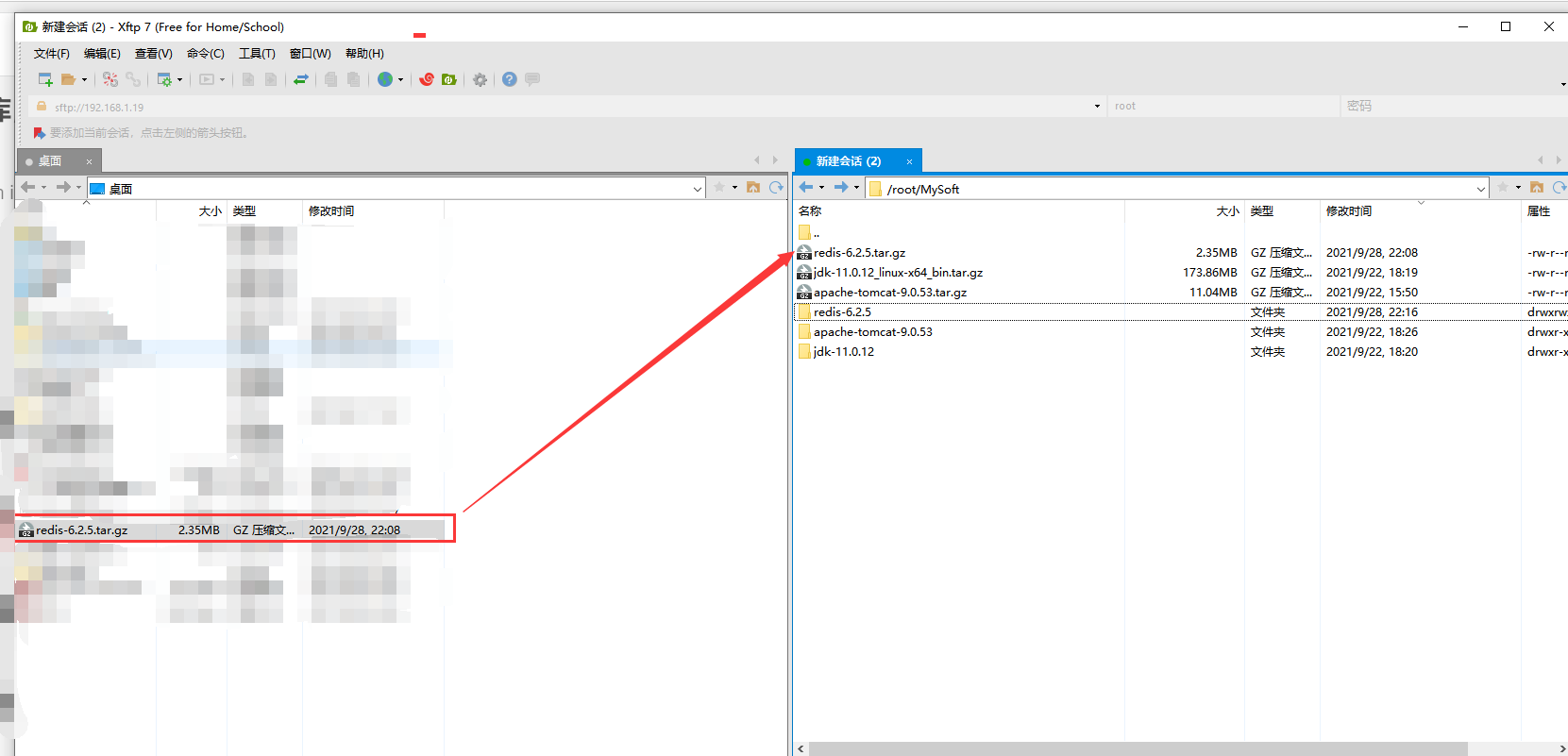Expand the globe icon dropdown arrow
This screenshot has width=1568, height=756.
point(400,80)
